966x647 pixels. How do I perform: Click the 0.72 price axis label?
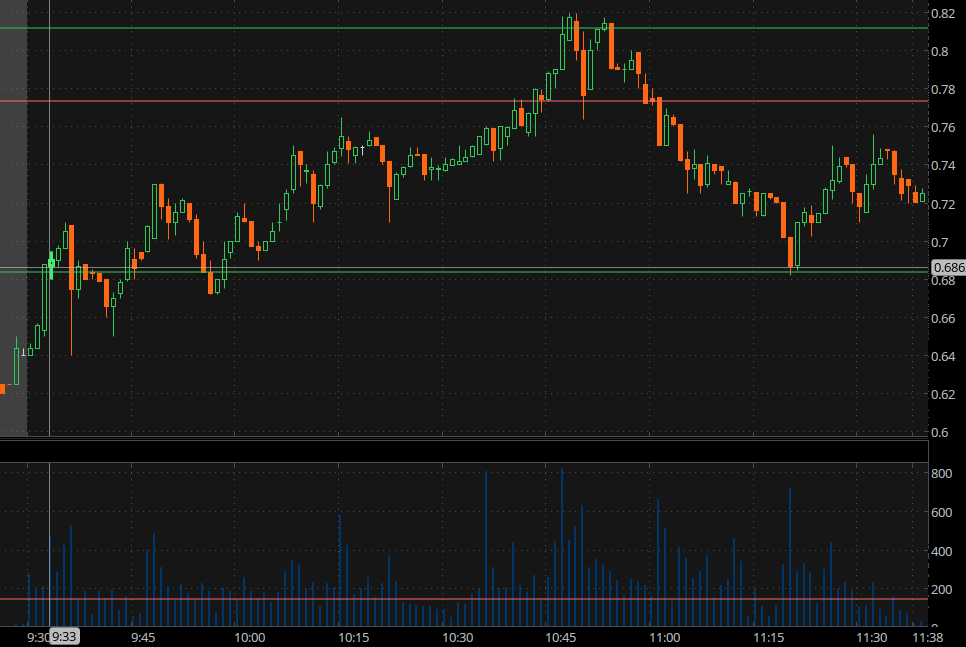point(943,205)
